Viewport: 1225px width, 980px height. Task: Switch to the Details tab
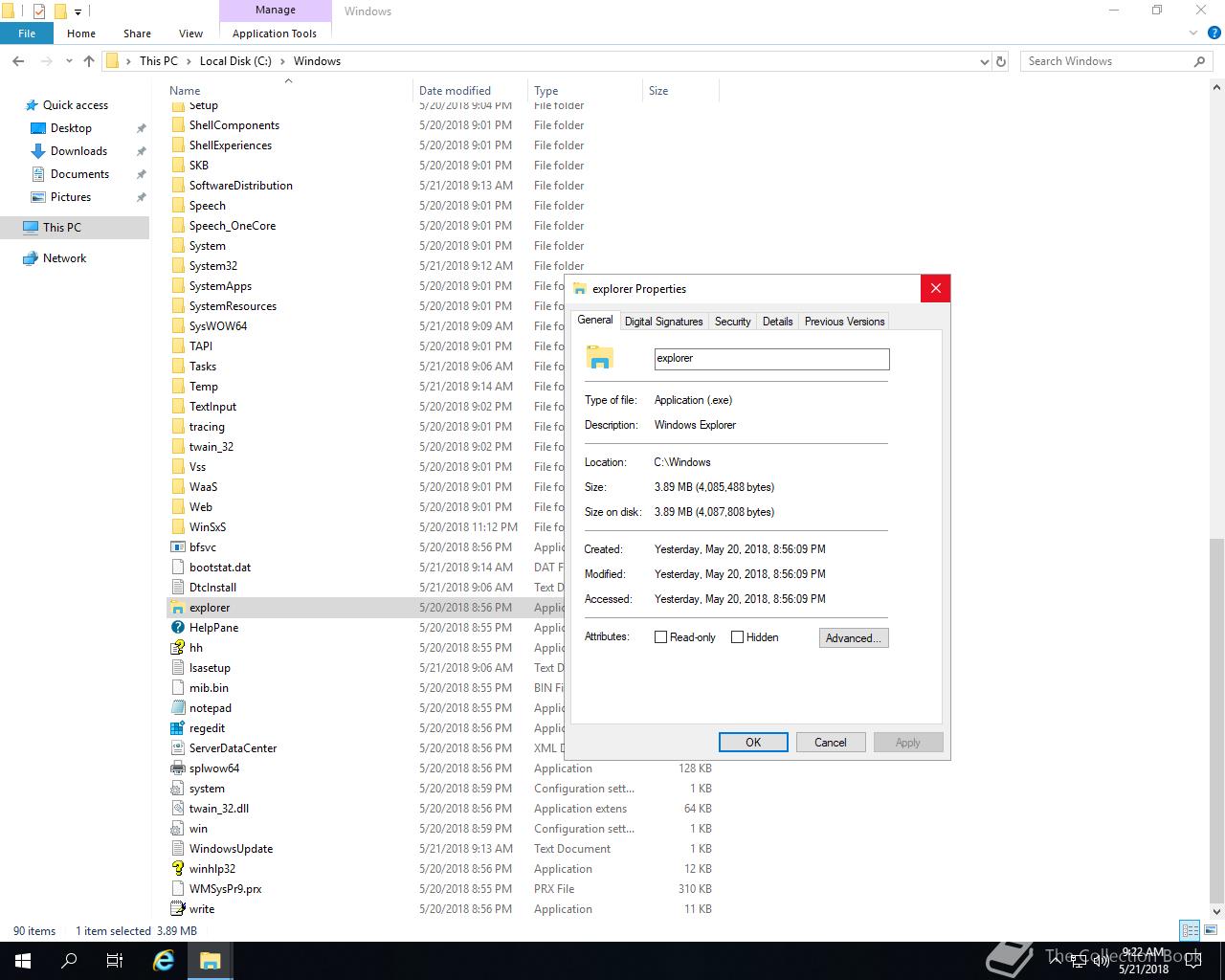coord(778,322)
